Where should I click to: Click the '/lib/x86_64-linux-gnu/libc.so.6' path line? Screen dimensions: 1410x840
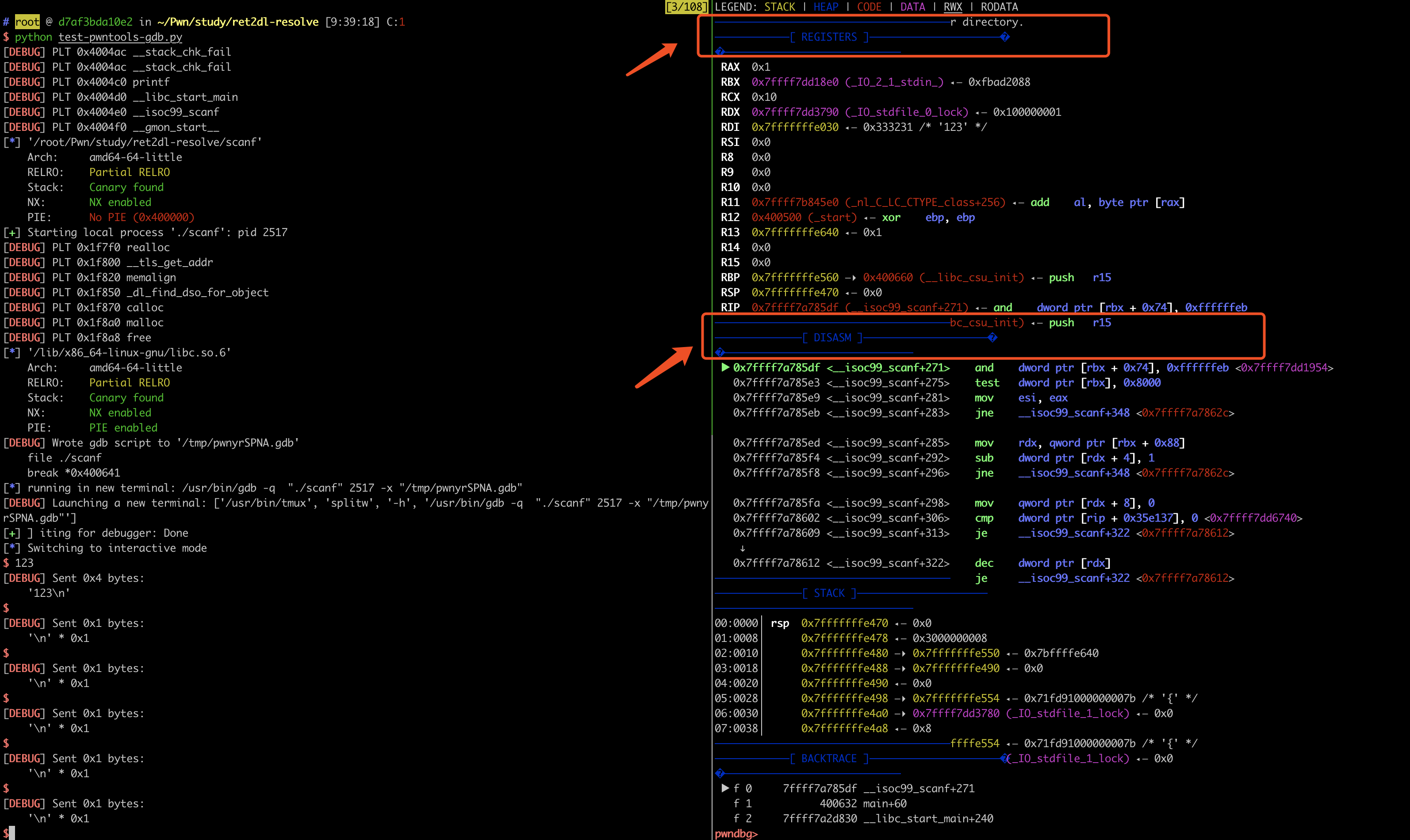pyautogui.click(x=117, y=352)
